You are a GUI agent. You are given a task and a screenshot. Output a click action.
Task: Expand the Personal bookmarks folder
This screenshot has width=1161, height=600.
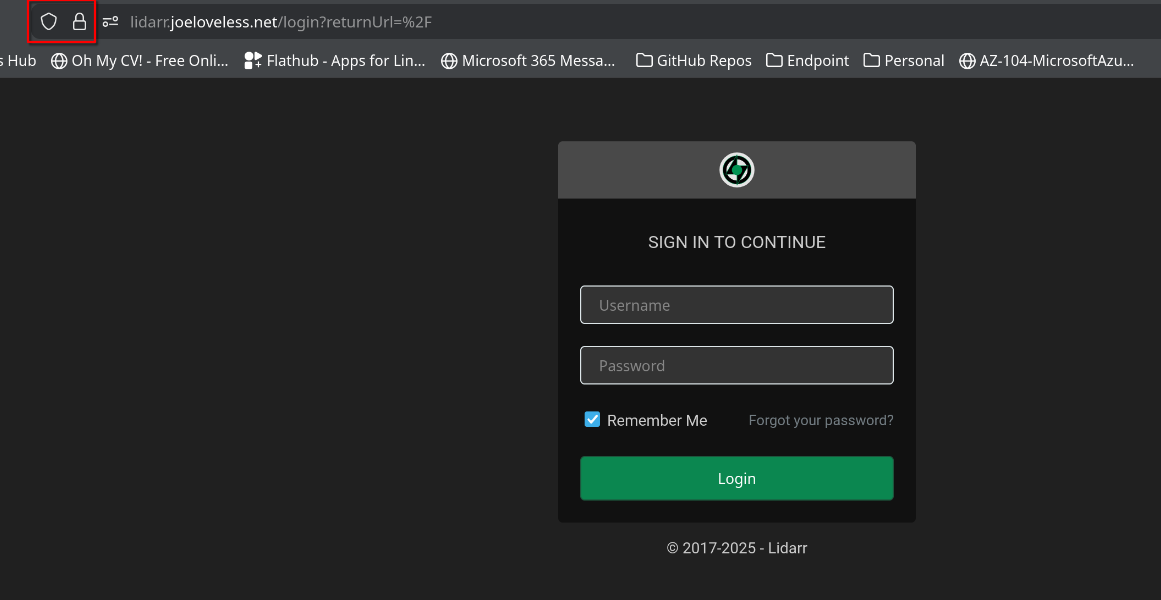pyautogui.click(x=903, y=60)
